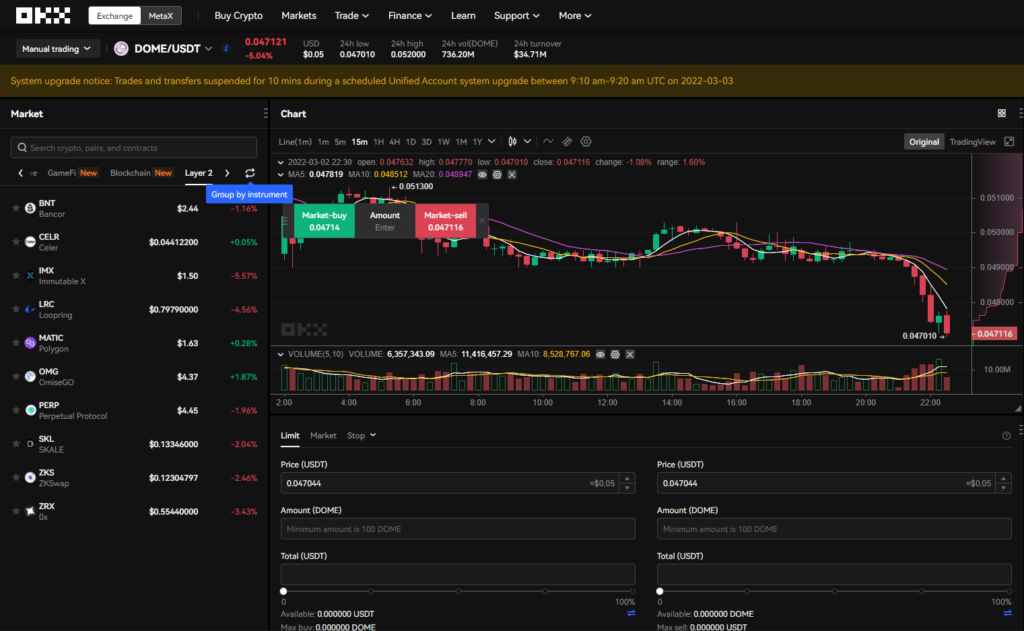Select the Layer 2 market tab
The image size is (1024, 631).
pos(199,173)
